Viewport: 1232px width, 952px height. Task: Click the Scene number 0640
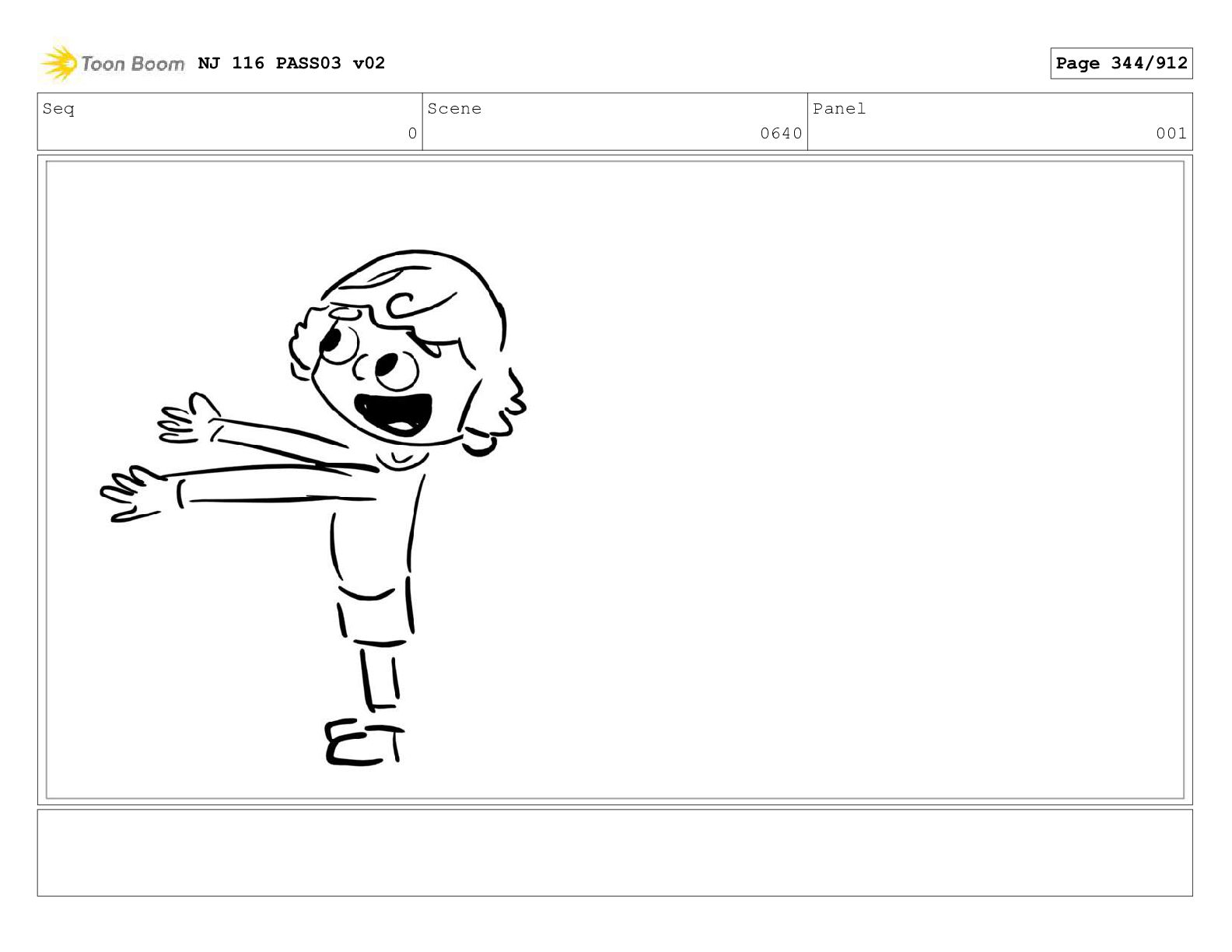coord(781,134)
